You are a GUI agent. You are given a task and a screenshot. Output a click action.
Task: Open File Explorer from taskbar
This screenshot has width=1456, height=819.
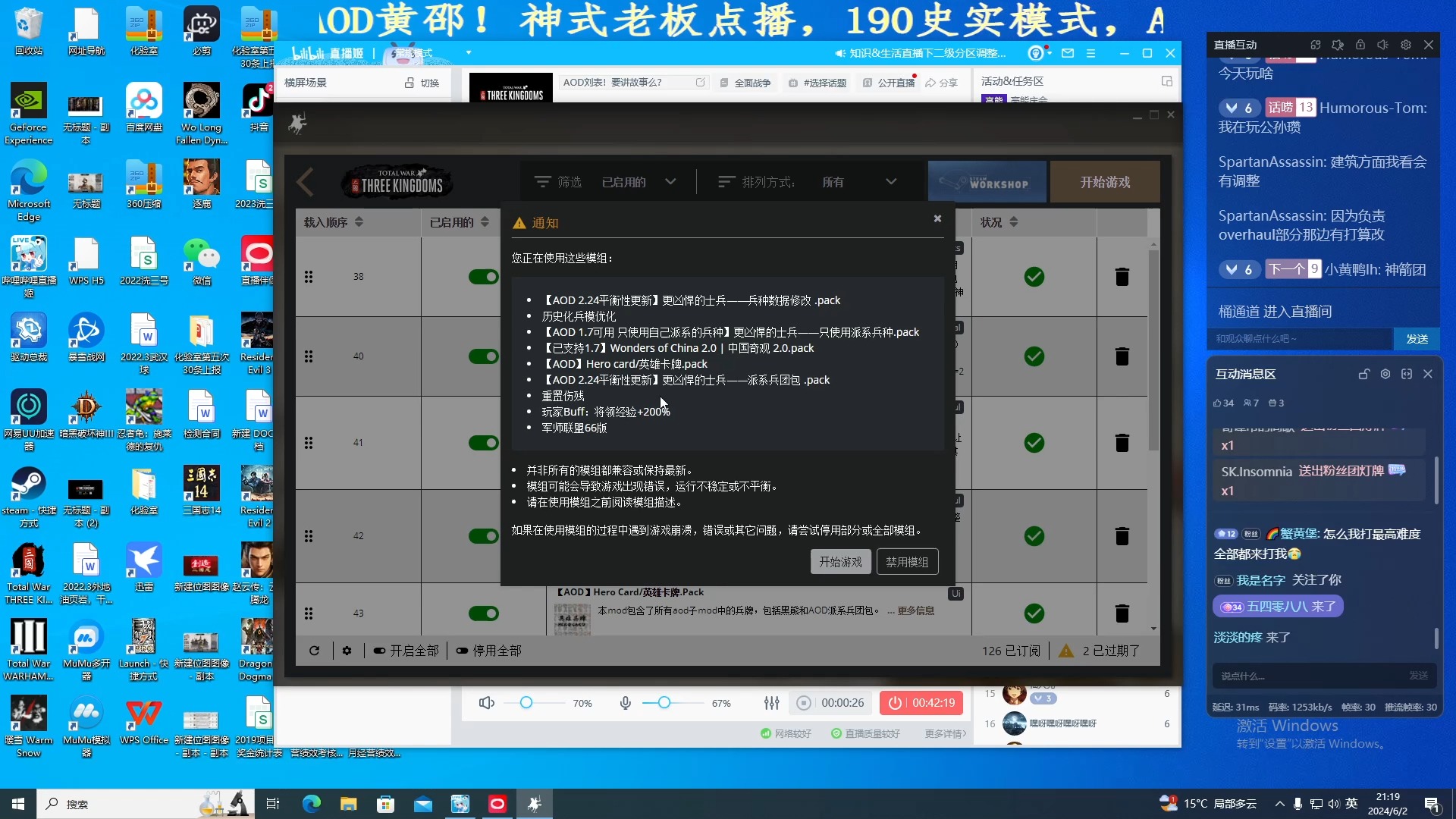point(348,804)
